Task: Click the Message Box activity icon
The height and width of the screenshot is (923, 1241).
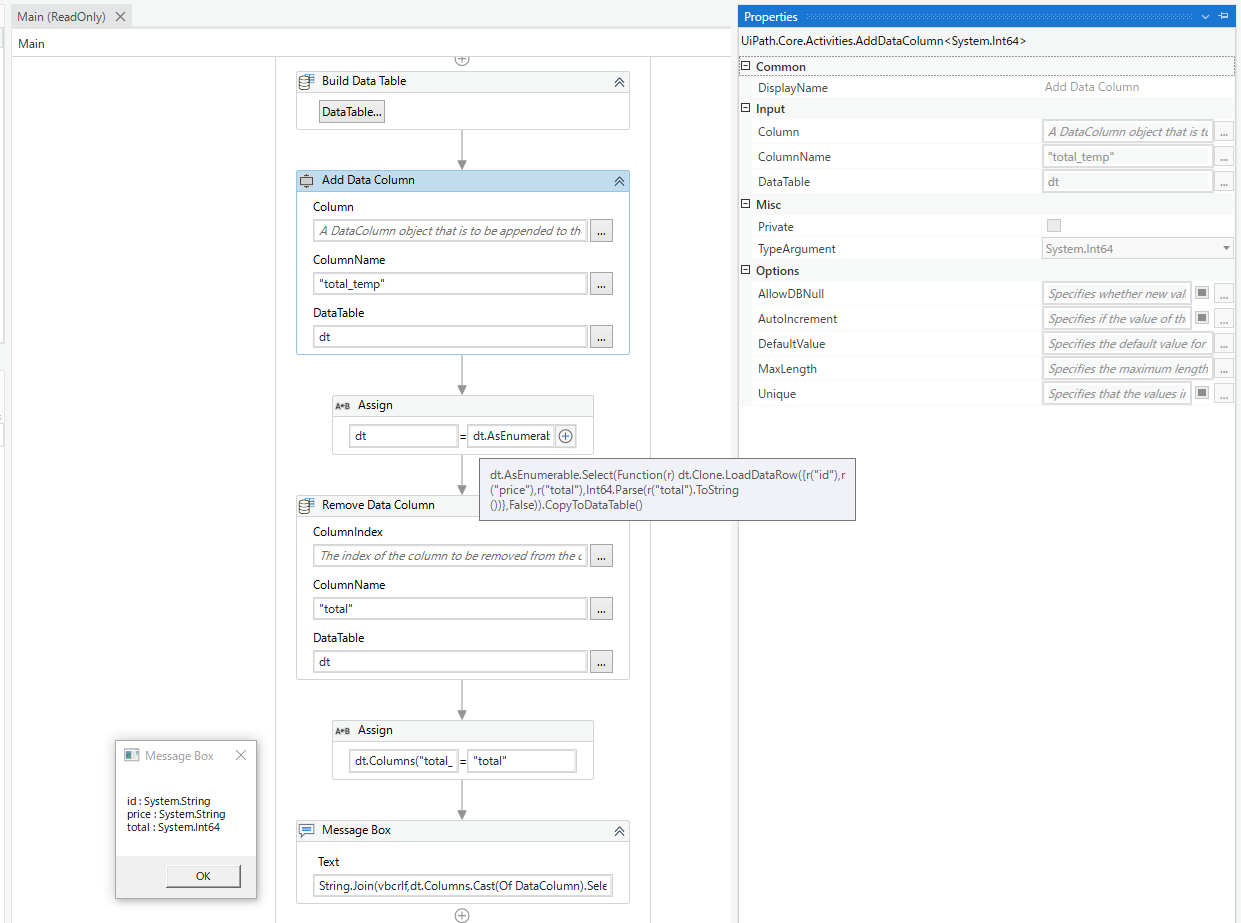Action: coord(307,831)
